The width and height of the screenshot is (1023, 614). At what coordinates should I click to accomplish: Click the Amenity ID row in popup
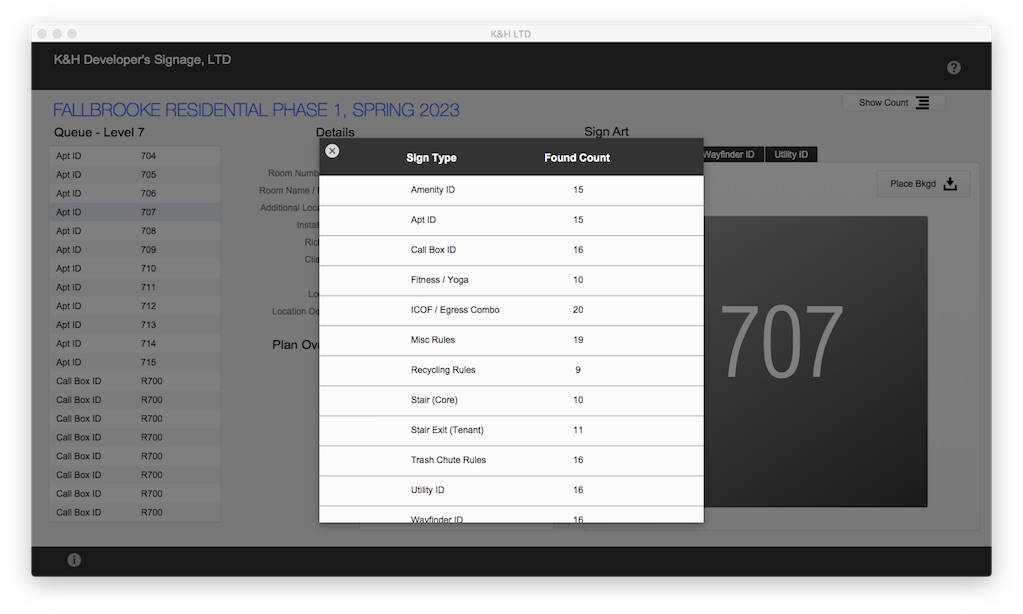(x=511, y=190)
